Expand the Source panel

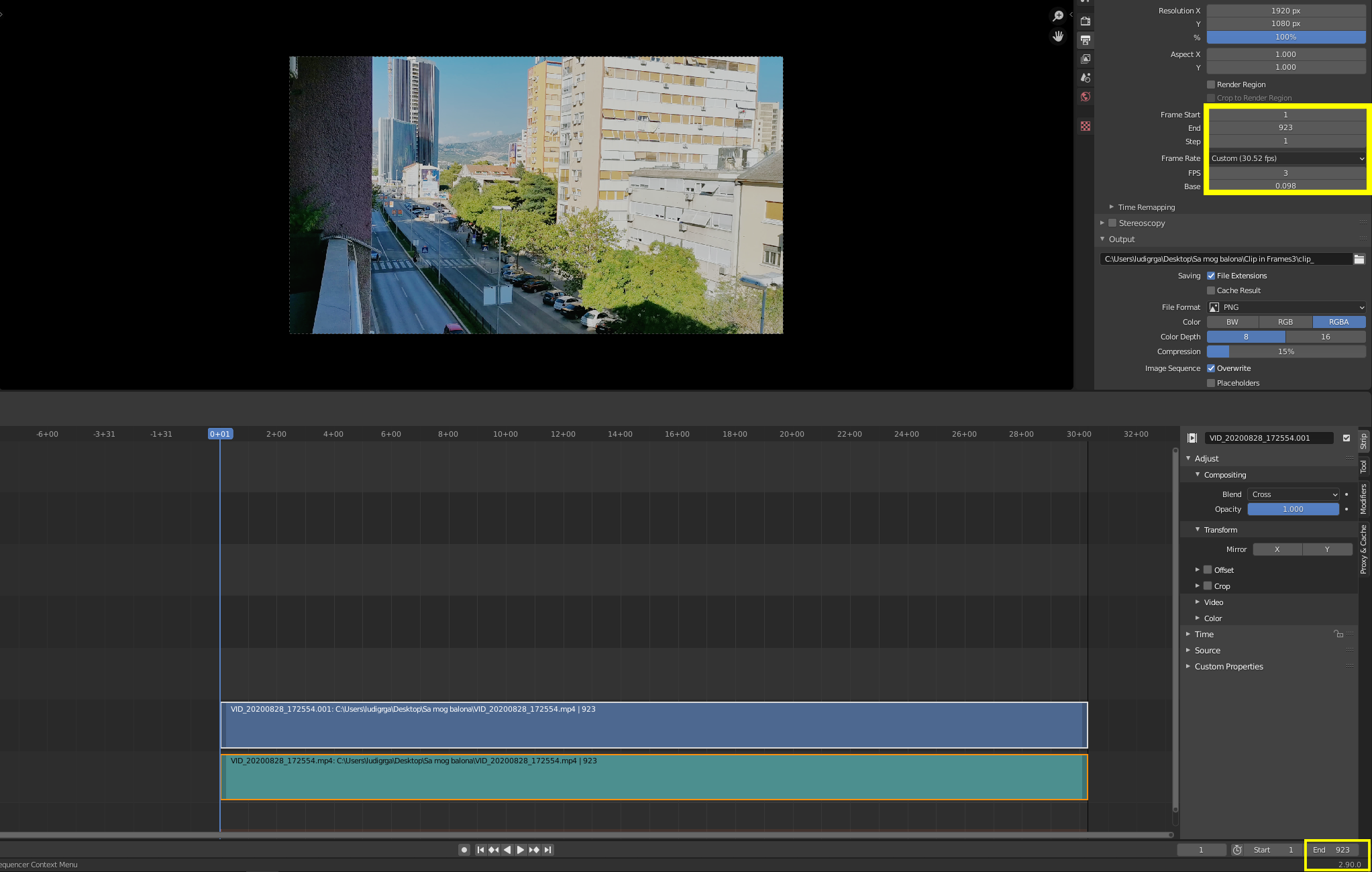(x=1188, y=650)
